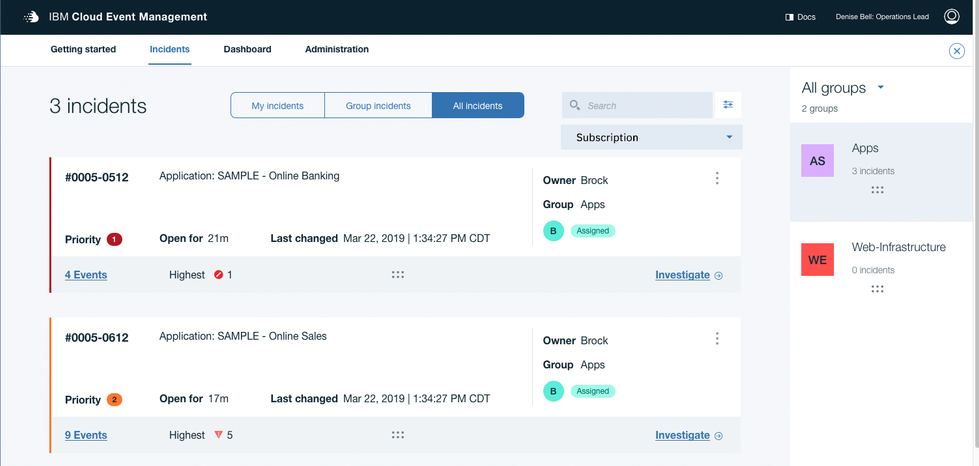The image size is (979, 466).
Task: Open the Subscription dropdown
Action: tap(652, 137)
